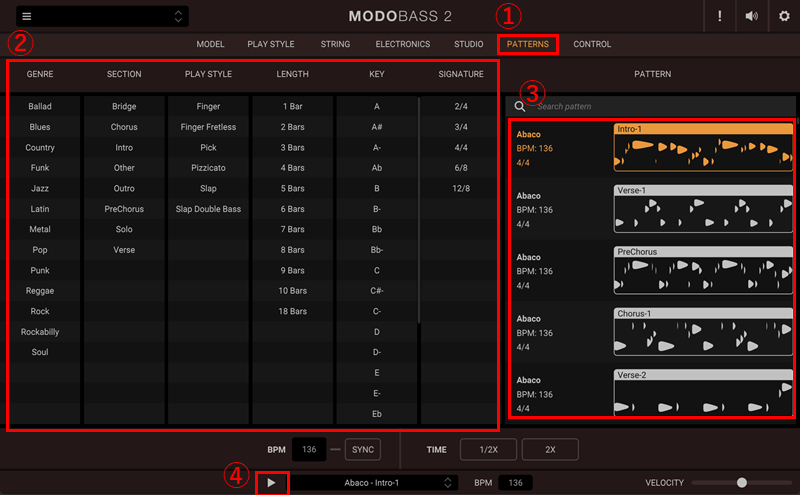The height and width of the screenshot is (495, 800).
Task: Click the search magnifier icon
Action: tap(519, 106)
